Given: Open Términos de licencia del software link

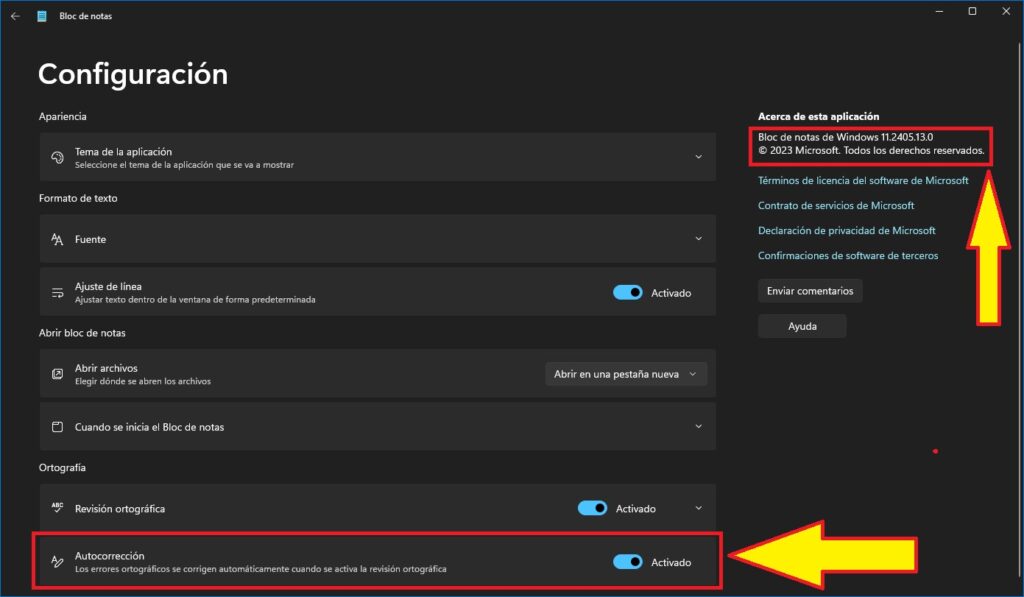Looking at the screenshot, I should (x=863, y=180).
